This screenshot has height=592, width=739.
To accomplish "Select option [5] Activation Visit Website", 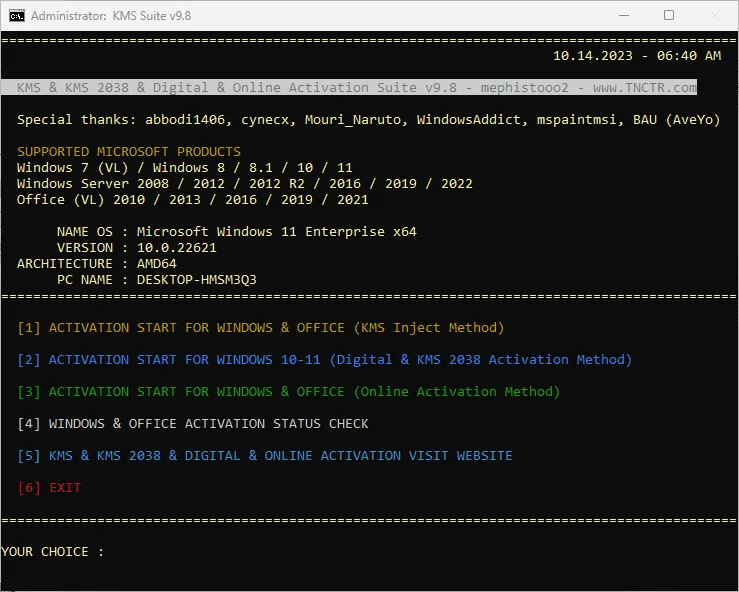I will [x=264, y=456].
